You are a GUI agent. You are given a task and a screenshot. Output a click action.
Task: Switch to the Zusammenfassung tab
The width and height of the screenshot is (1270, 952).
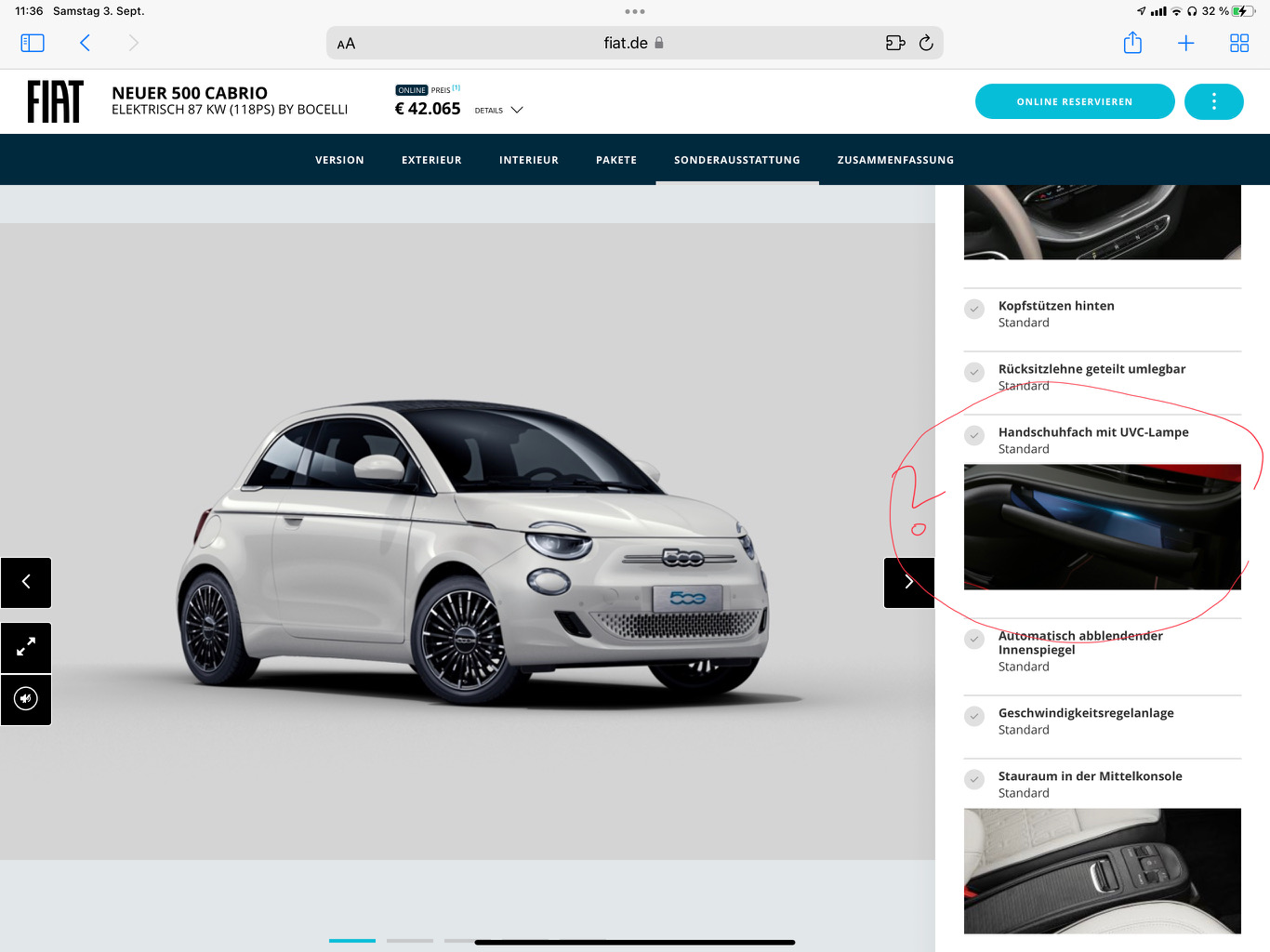pyautogui.click(x=895, y=160)
